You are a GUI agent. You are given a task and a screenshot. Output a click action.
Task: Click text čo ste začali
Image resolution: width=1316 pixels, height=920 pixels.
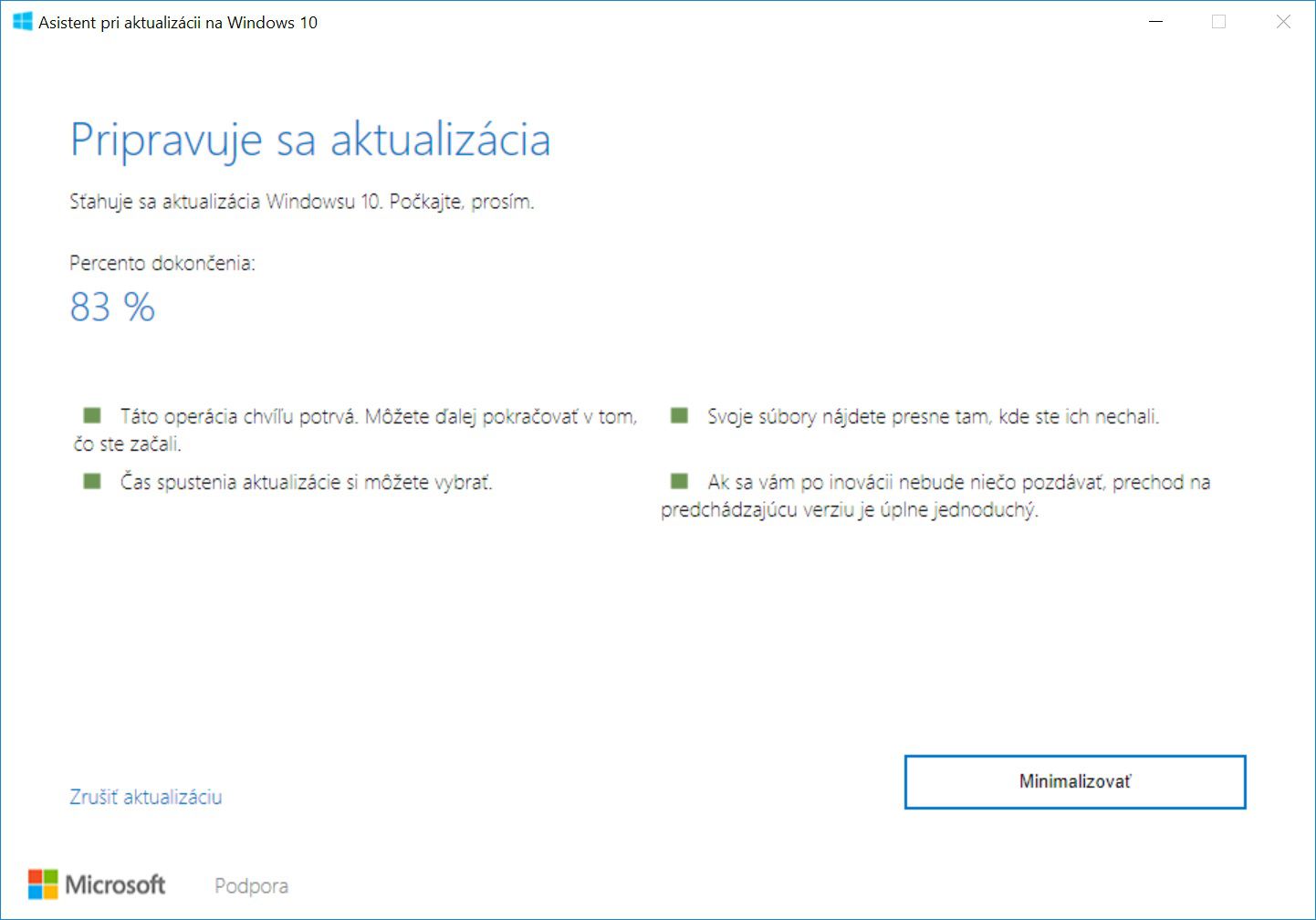coord(127,444)
